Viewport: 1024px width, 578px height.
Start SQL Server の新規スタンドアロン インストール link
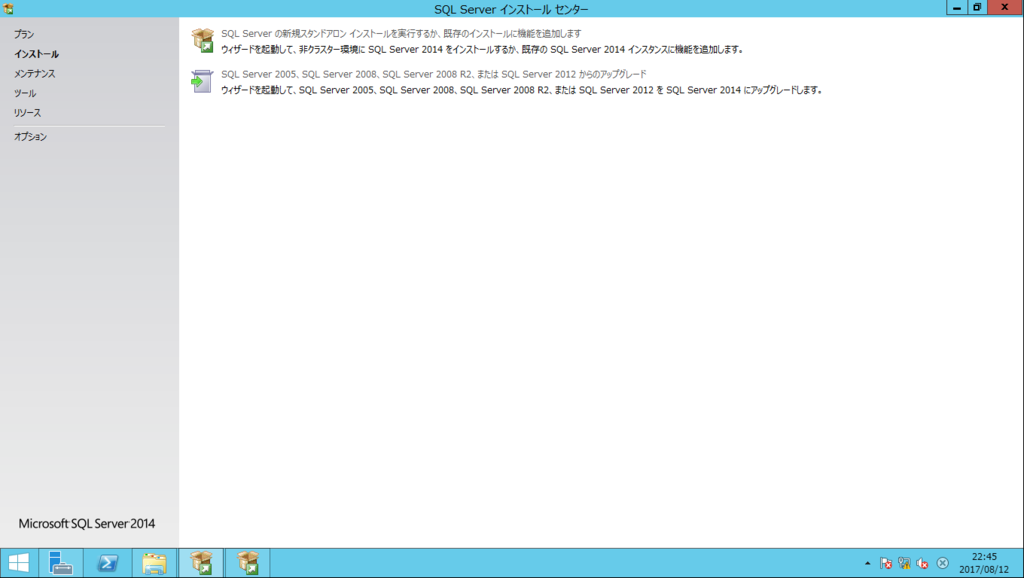(x=400, y=33)
